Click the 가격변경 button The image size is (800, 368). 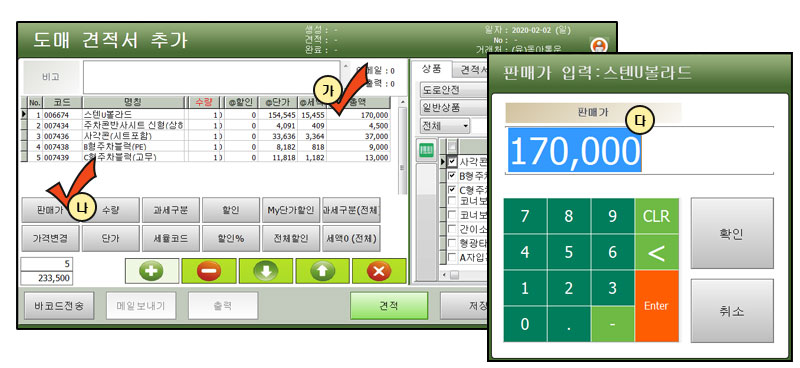click(x=50, y=238)
